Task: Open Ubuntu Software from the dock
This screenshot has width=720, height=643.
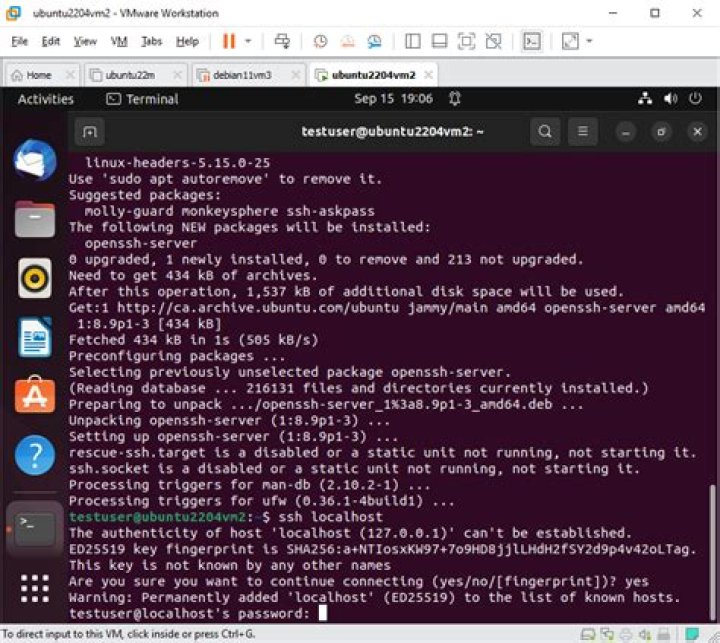Action: coord(35,395)
